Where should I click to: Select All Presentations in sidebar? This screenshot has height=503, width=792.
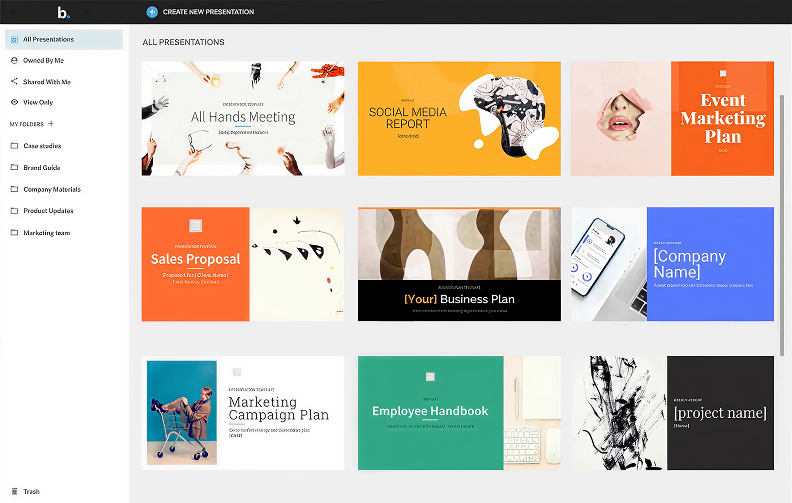point(64,39)
